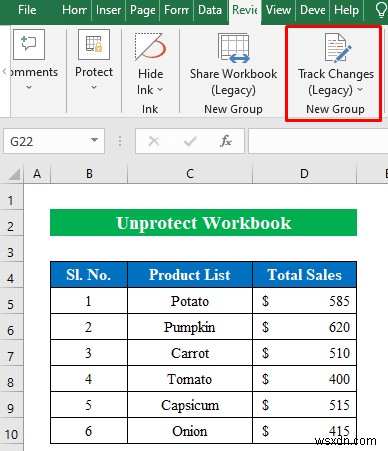The height and width of the screenshot is (451, 388).
Task: Switch to the View tab
Action: (x=278, y=10)
